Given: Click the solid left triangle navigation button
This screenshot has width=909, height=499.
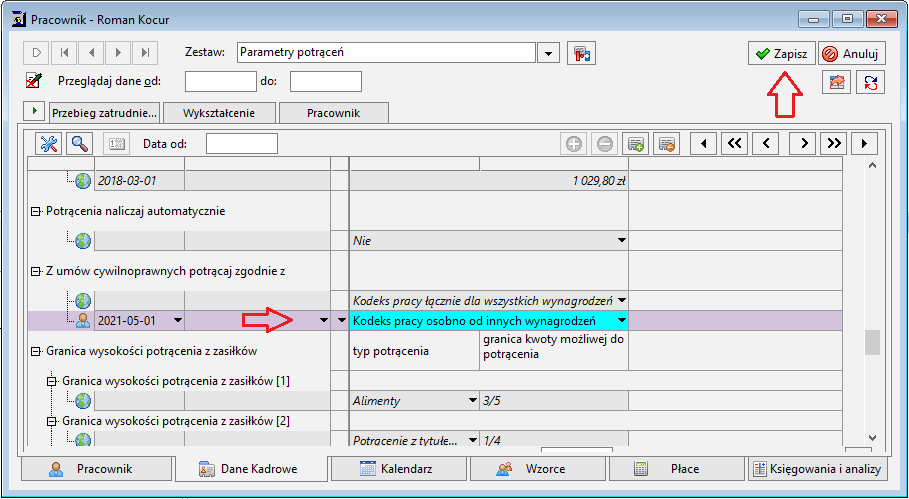Looking at the screenshot, I should pyautogui.click(x=704, y=144).
